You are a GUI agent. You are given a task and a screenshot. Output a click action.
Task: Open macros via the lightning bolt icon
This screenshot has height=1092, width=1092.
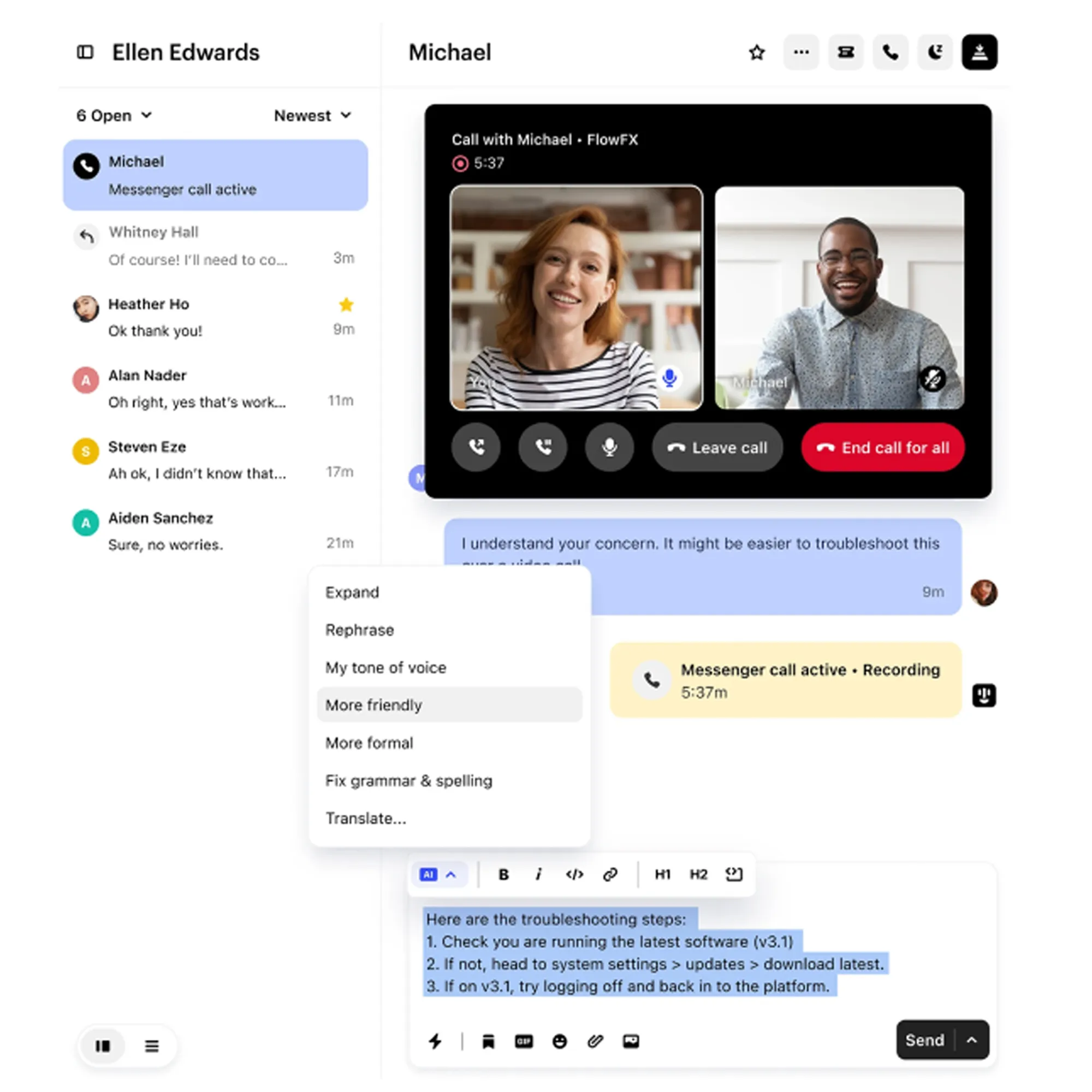tap(435, 1041)
